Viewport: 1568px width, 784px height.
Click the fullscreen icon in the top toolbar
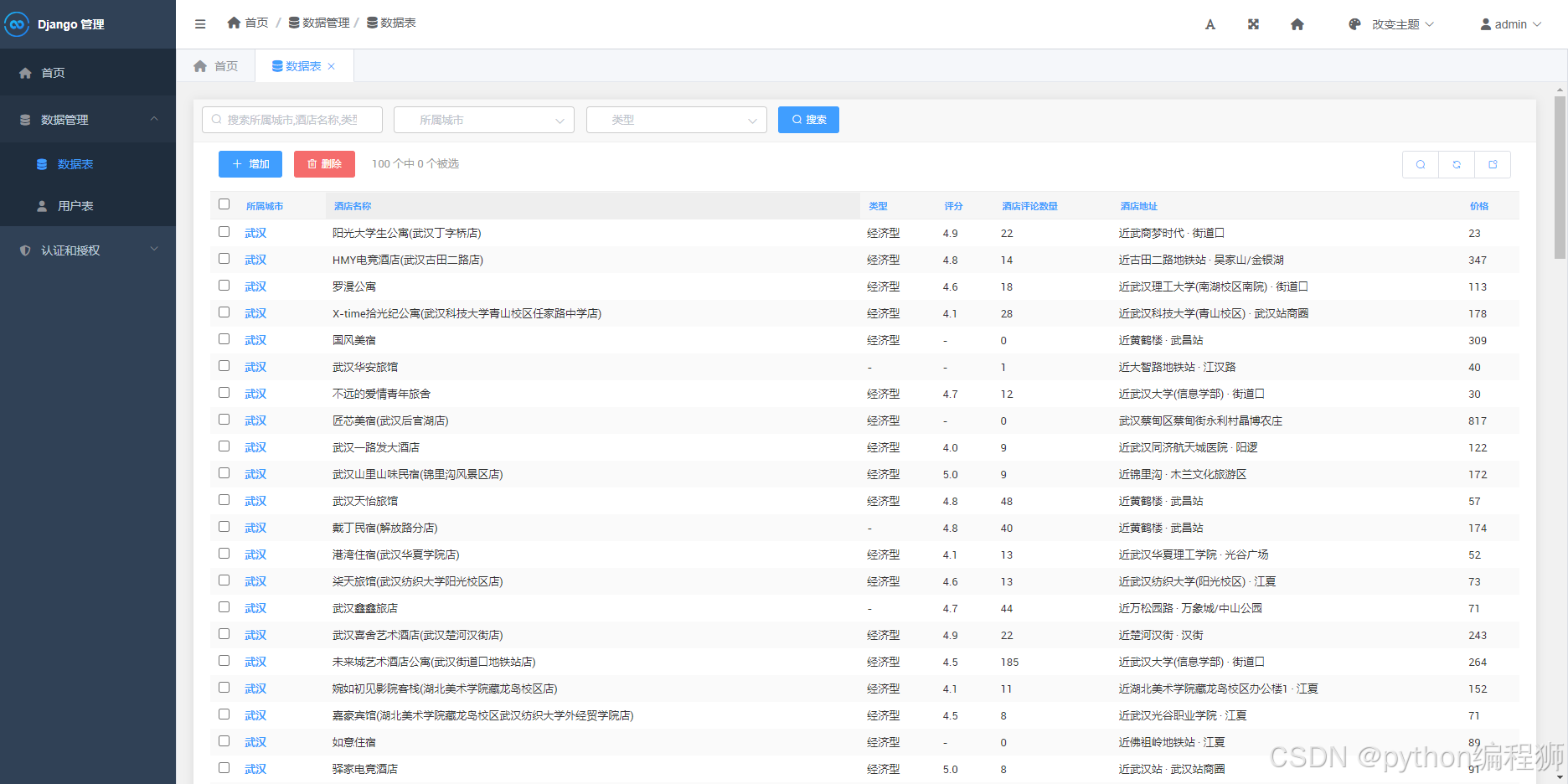pos(1253,23)
